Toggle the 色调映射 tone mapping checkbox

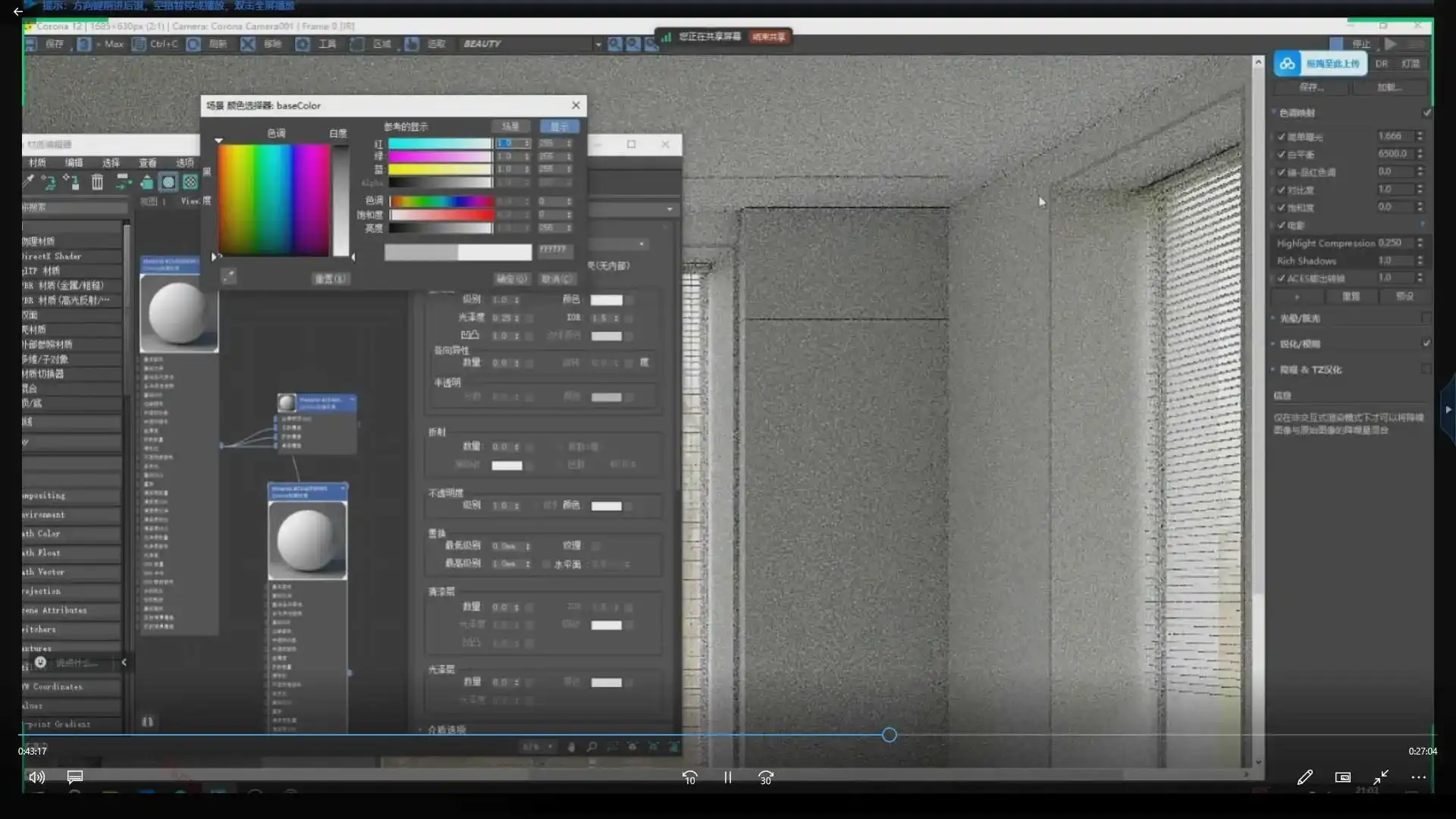click(x=1426, y=113)
